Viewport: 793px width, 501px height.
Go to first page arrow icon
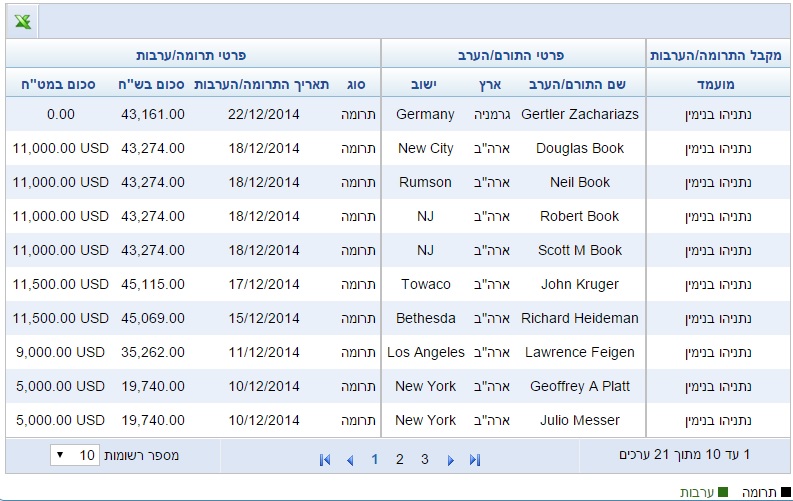pos(325,460)
